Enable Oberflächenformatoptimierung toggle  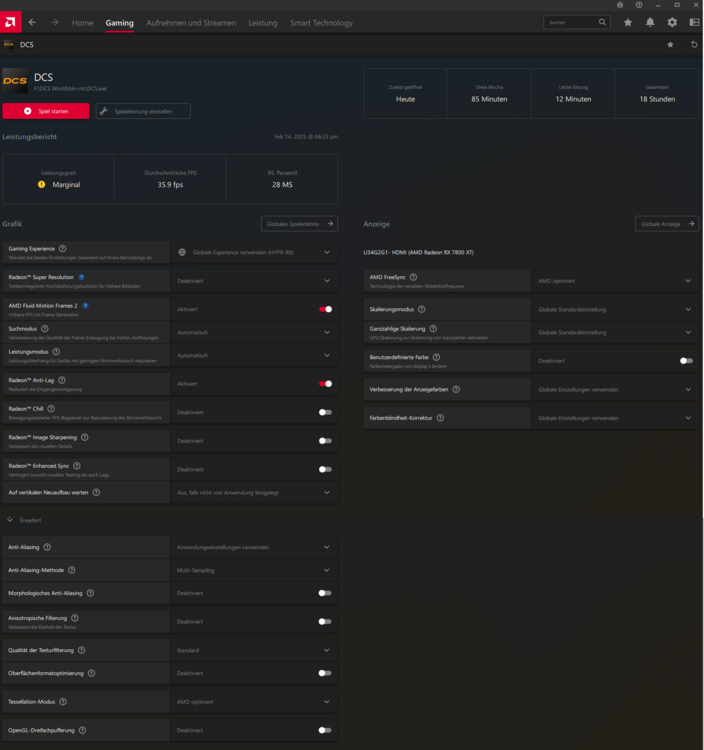[325, 673]
